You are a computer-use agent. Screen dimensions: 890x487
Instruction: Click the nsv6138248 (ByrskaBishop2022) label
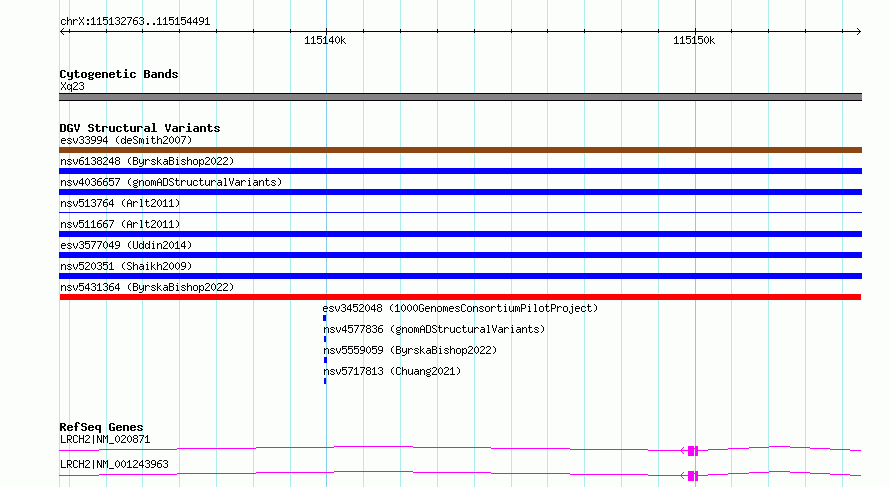[x=147, y=161]
